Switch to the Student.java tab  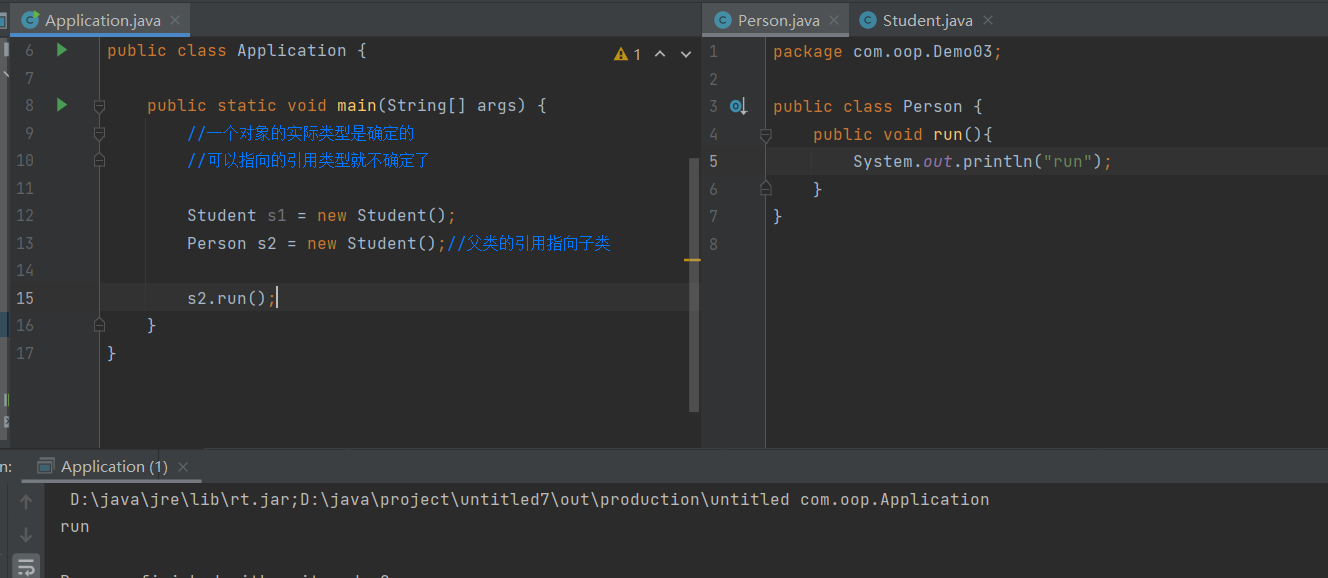(x=926, y=20)
